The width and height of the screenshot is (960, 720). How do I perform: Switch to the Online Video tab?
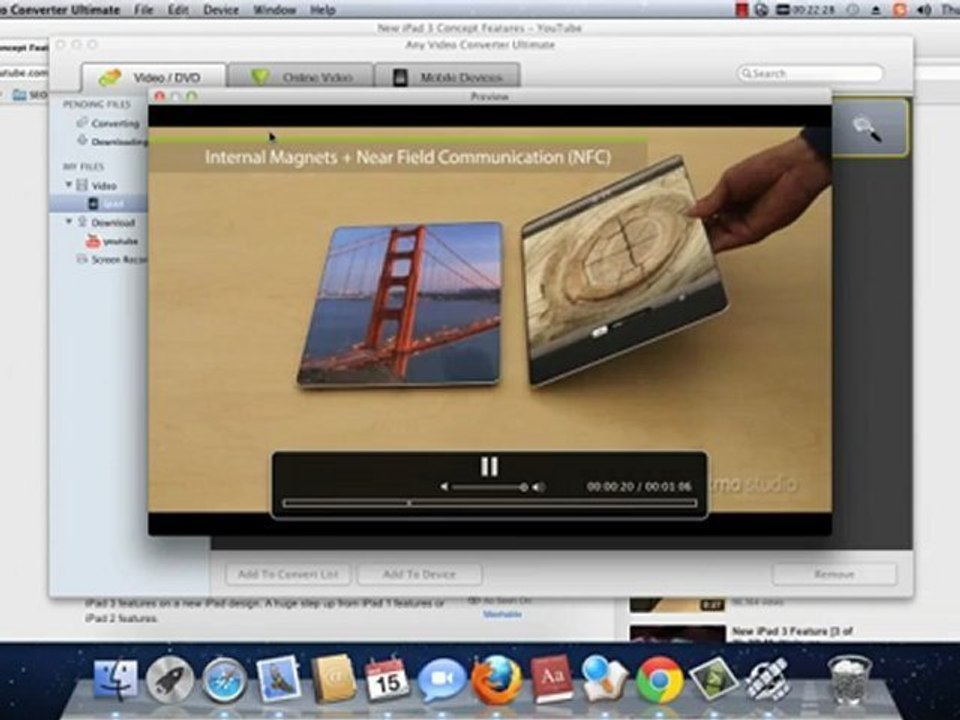pyautogui.click(x=301, y=78)
